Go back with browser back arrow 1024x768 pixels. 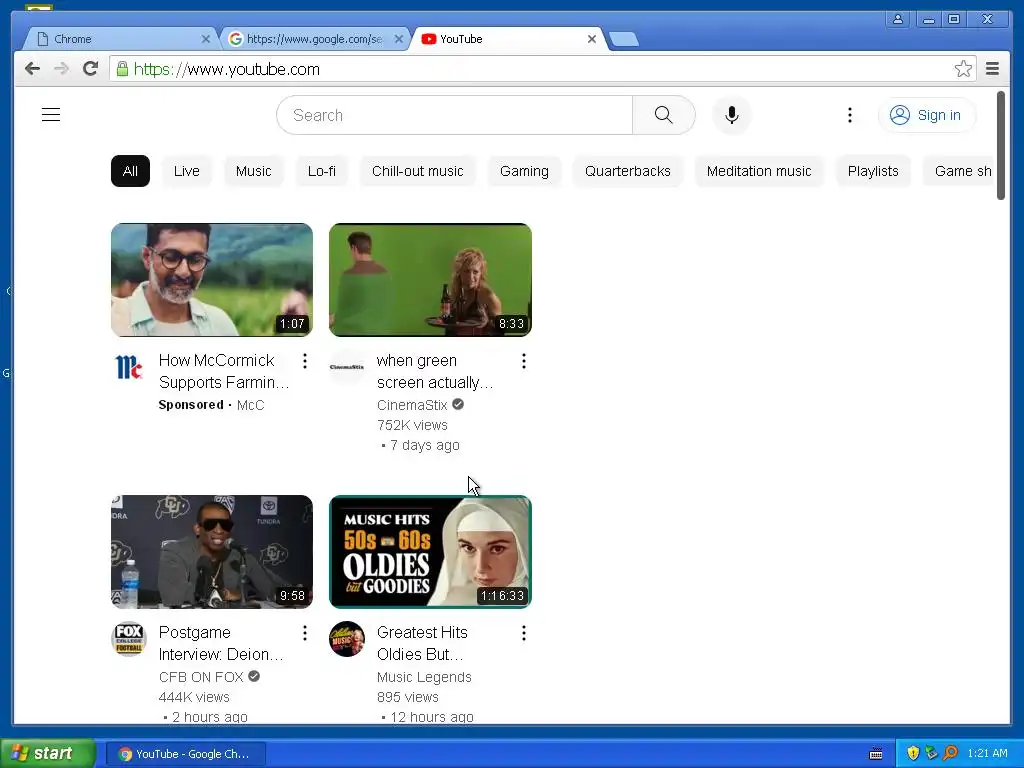pyautogui.click(x=32, y=69)
